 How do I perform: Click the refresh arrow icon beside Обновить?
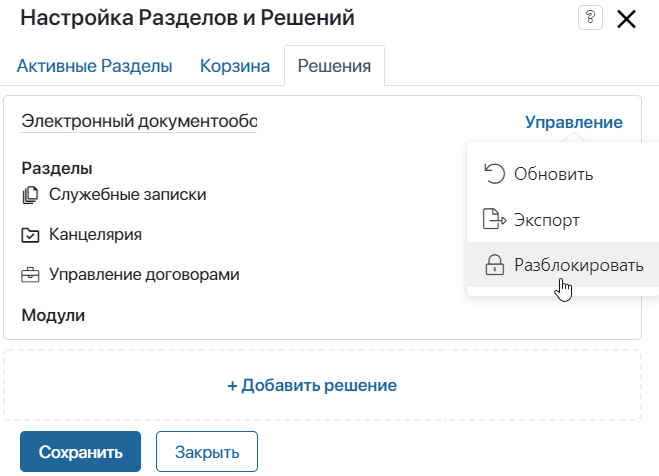[x=494, y=174]
